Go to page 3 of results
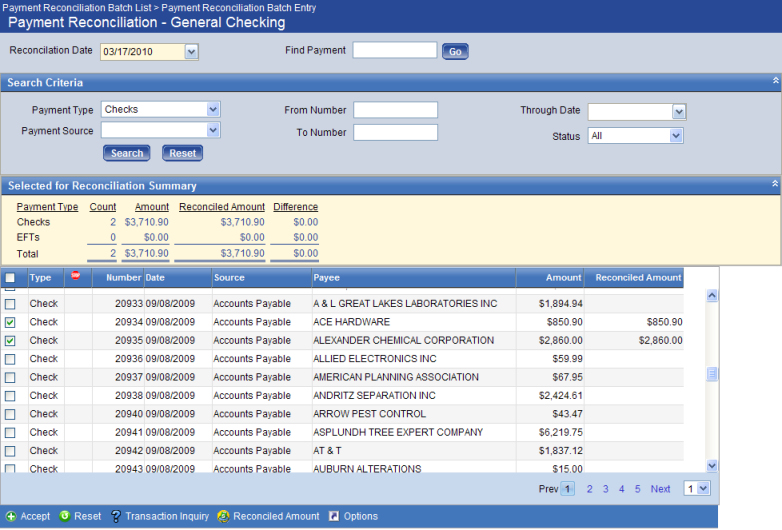The image size is (782, 530). click(x=605, y=489)
